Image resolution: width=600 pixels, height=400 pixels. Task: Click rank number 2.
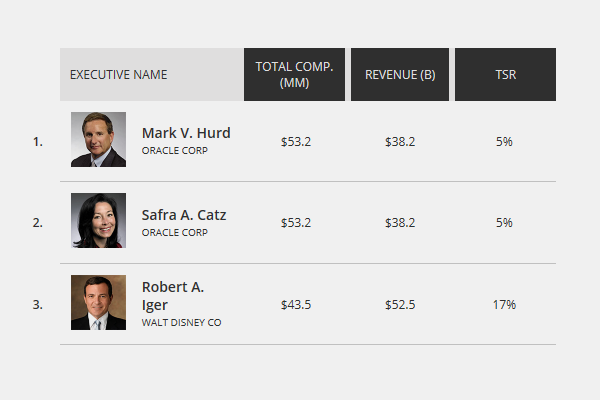point(38,223)
